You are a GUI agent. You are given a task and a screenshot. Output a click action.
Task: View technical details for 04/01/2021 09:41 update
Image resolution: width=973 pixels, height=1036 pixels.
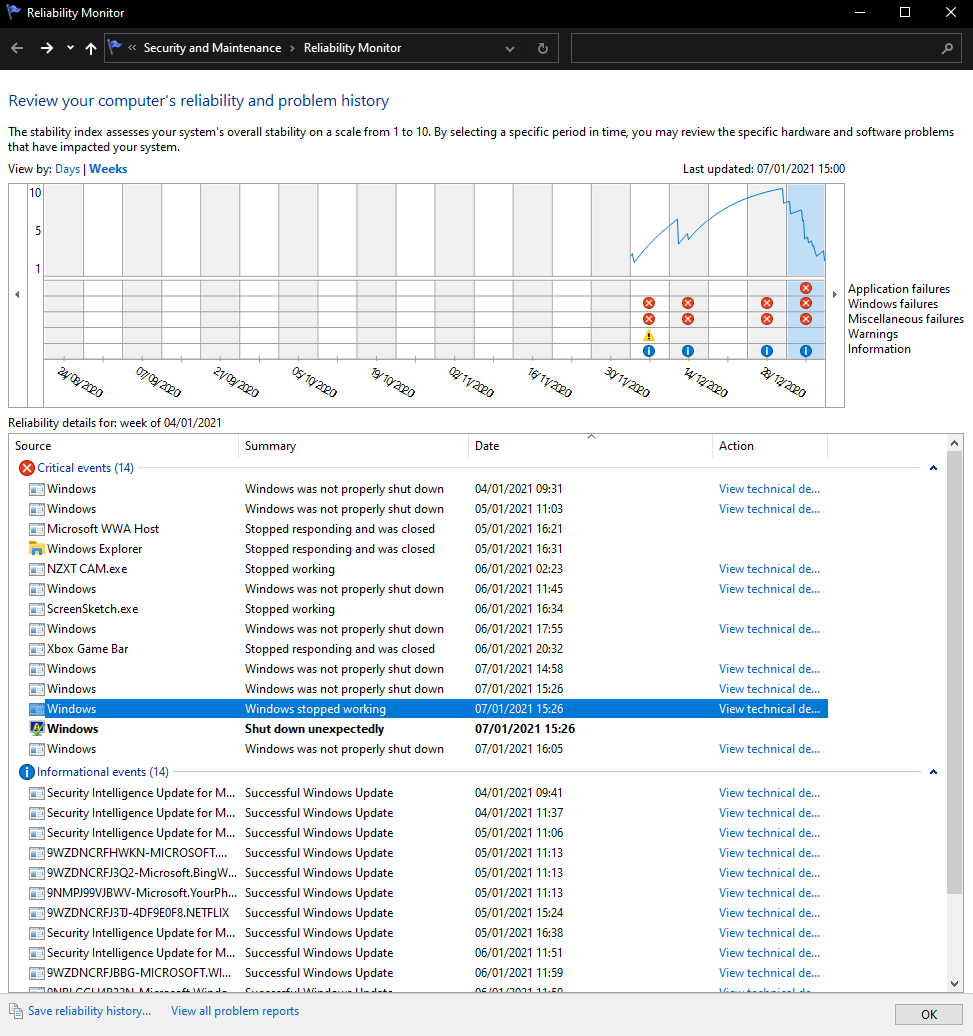tap(769, 793)
